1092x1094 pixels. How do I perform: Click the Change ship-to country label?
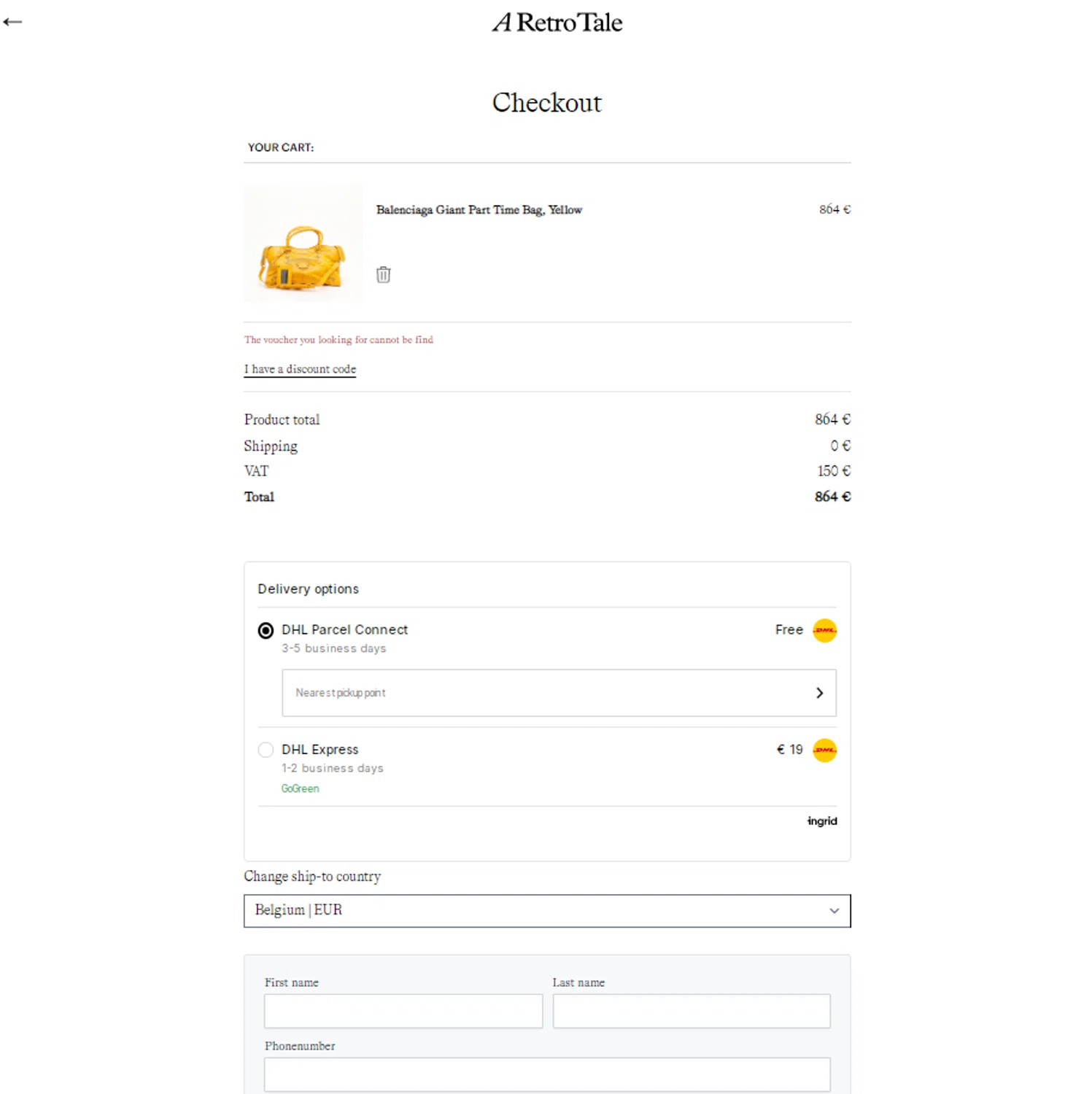312,877
